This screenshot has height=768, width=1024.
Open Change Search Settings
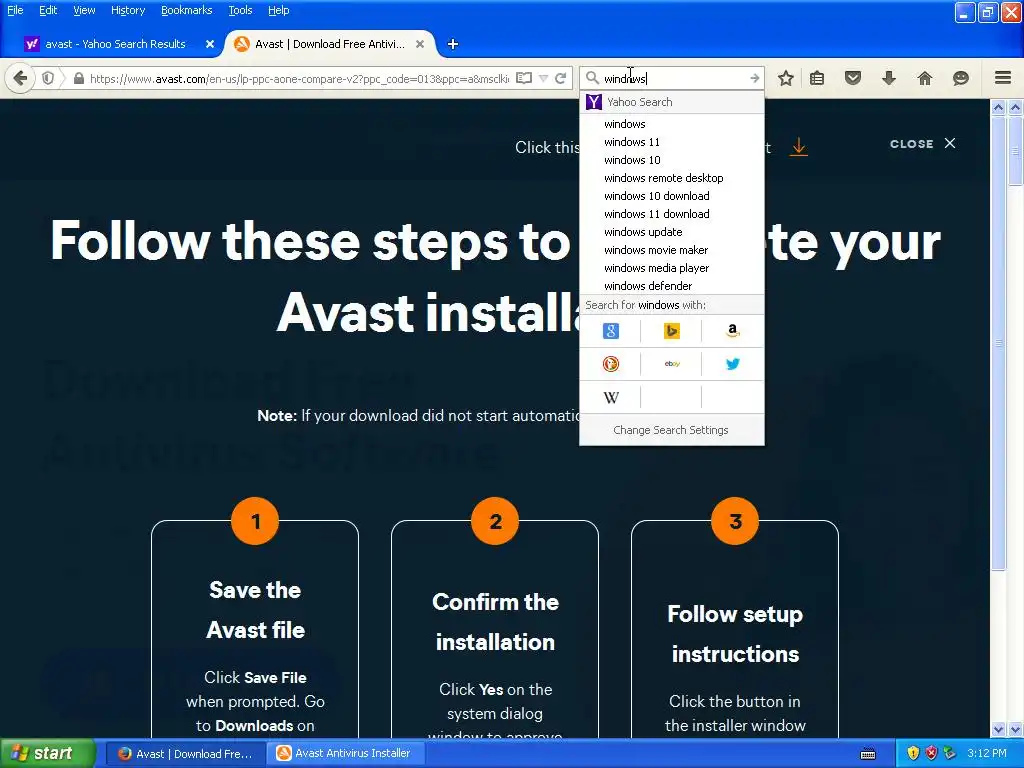click(x=671, y=430)
